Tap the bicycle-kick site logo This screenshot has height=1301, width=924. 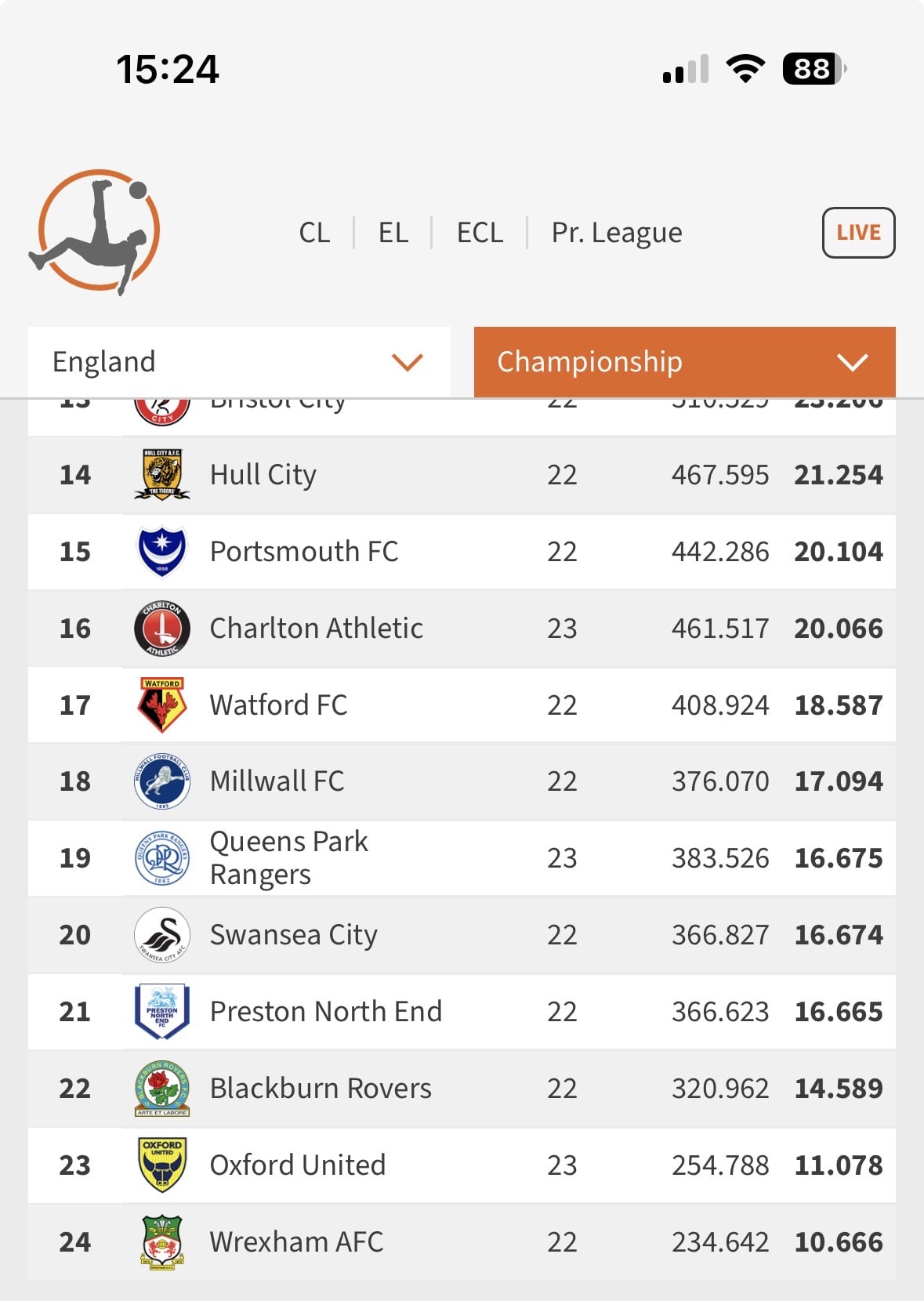click(96, 232)
